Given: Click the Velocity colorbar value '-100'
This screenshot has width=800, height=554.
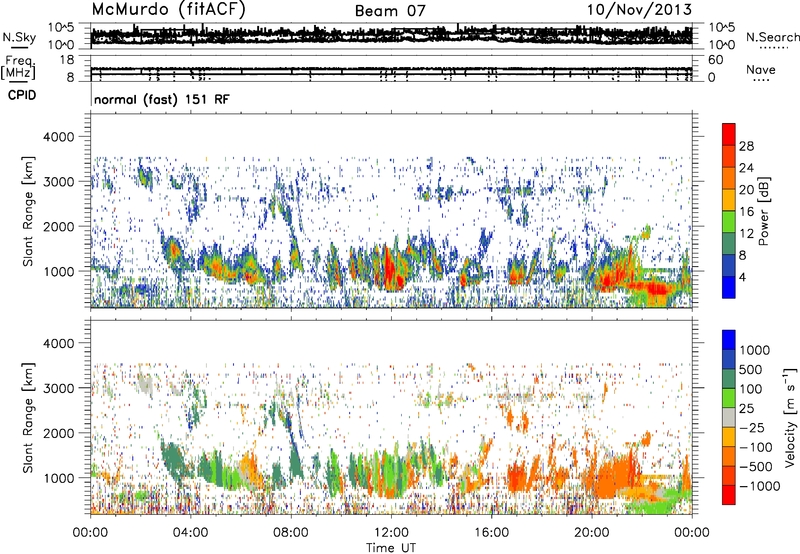Looking at the screenshot, I should click(756, 447).
